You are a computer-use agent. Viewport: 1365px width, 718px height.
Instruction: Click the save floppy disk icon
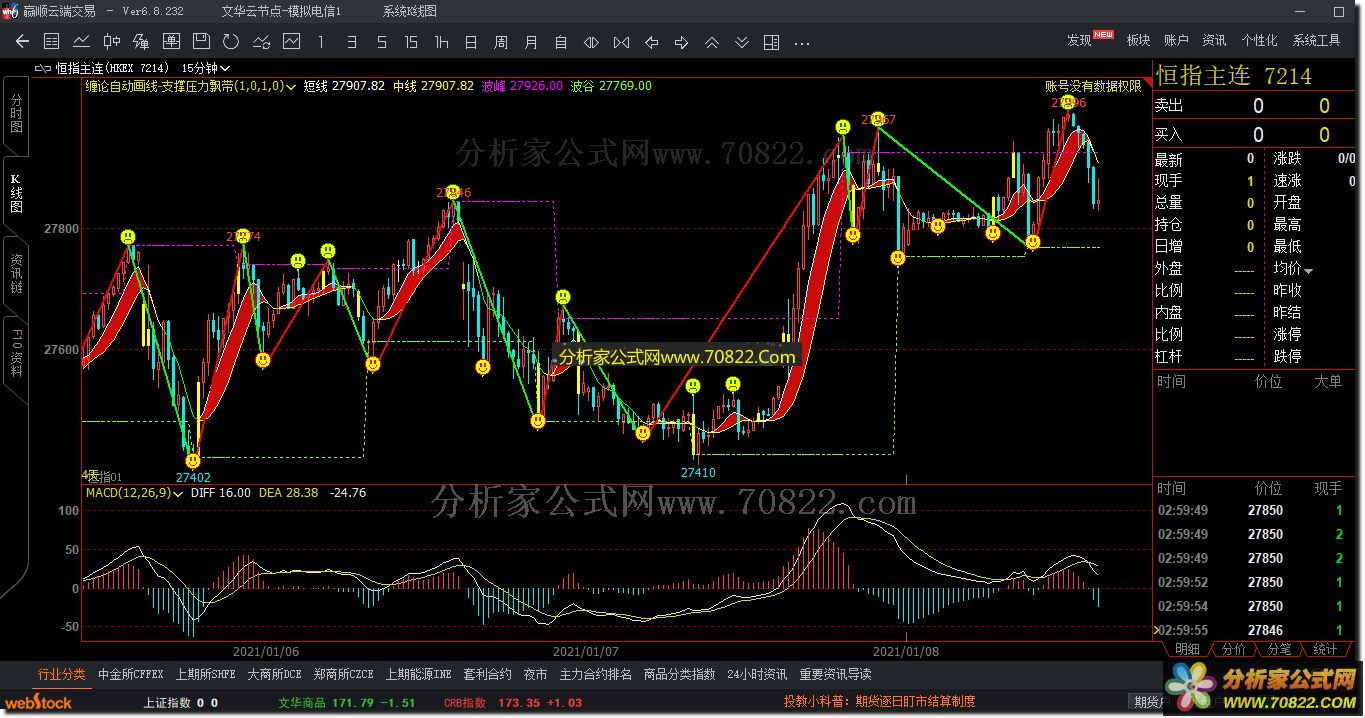tap(201, 42)
